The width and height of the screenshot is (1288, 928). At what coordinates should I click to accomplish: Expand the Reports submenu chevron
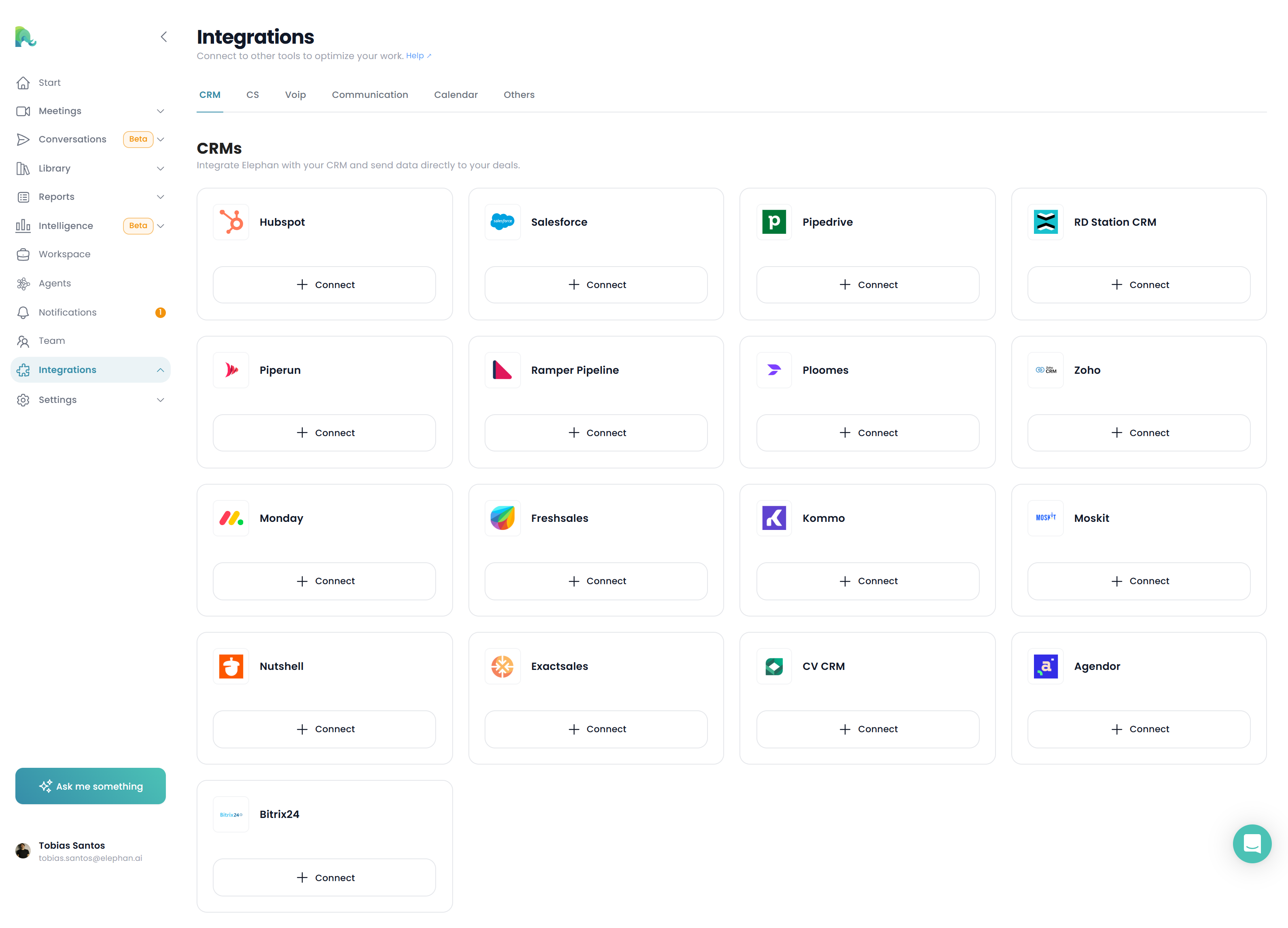click(160, 197)
